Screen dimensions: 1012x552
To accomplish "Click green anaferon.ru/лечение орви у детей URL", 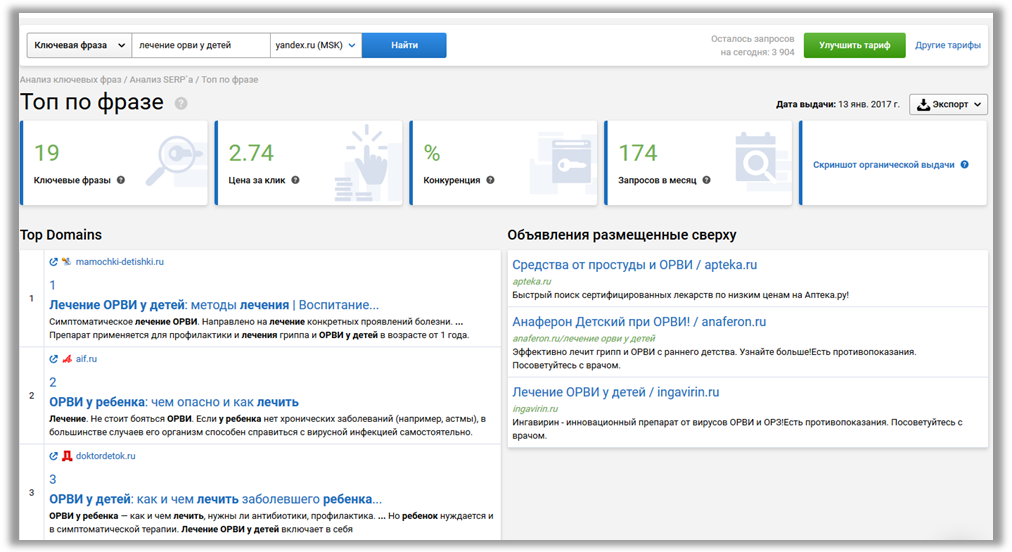I will 583,338.
